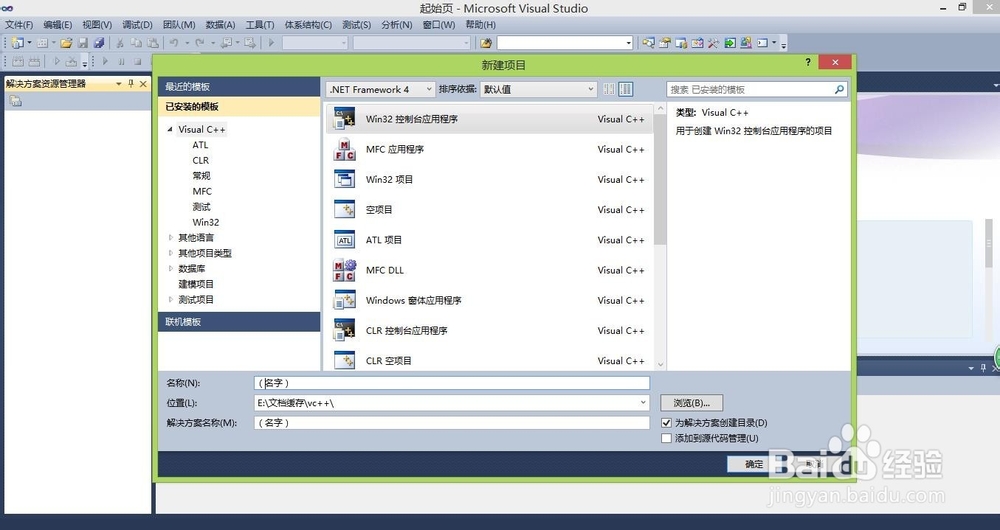Open the Toolbox tools icon

[714, 43]
